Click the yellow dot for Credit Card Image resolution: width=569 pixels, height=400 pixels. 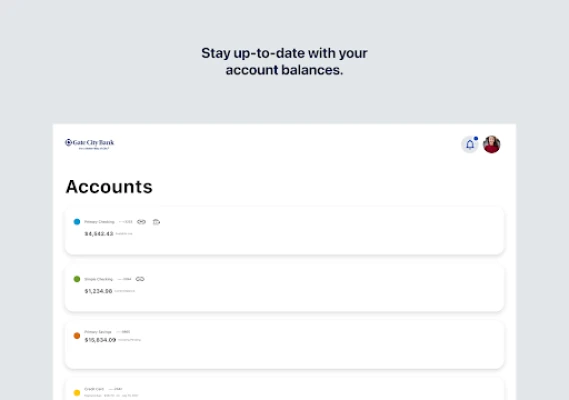[x=77, y=393]
